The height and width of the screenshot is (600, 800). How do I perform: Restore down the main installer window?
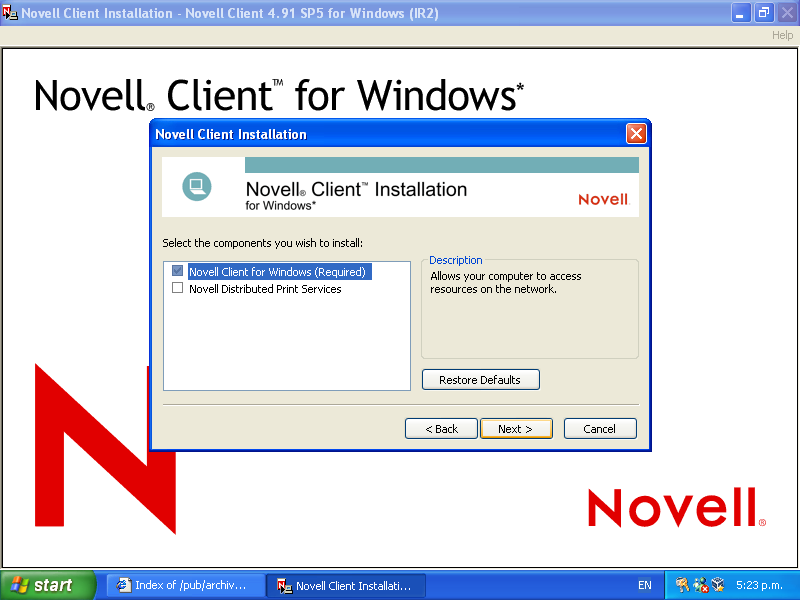764,13
